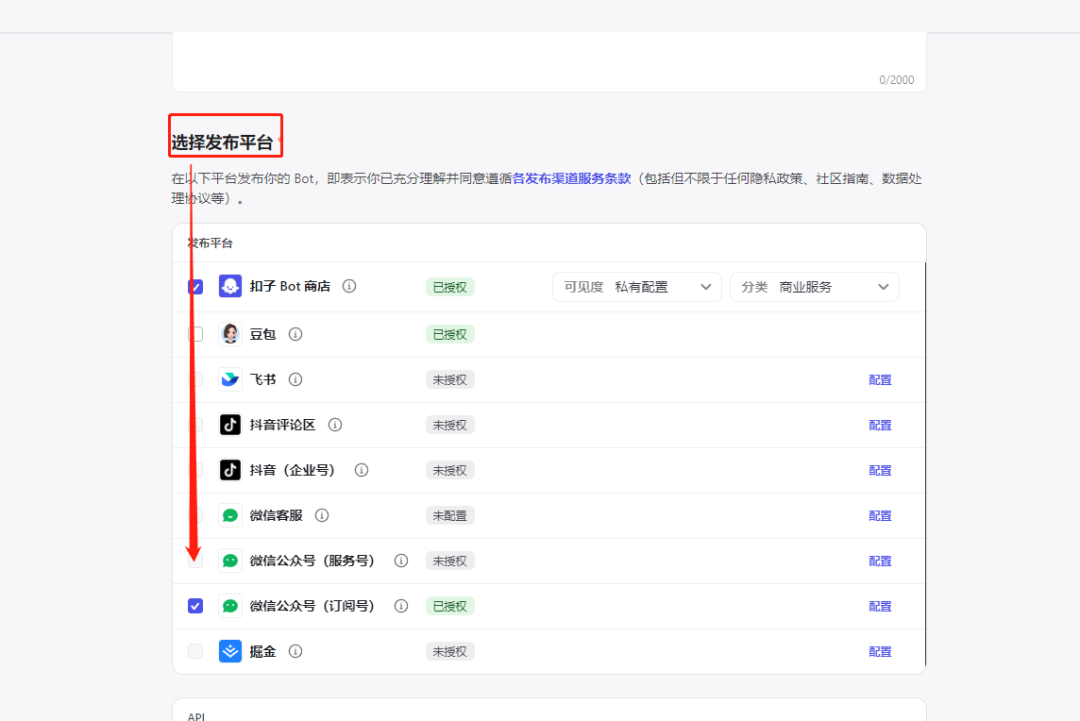Show info for 微信公众号（订阅号）

pyautogui.click(x=401, y=606)
